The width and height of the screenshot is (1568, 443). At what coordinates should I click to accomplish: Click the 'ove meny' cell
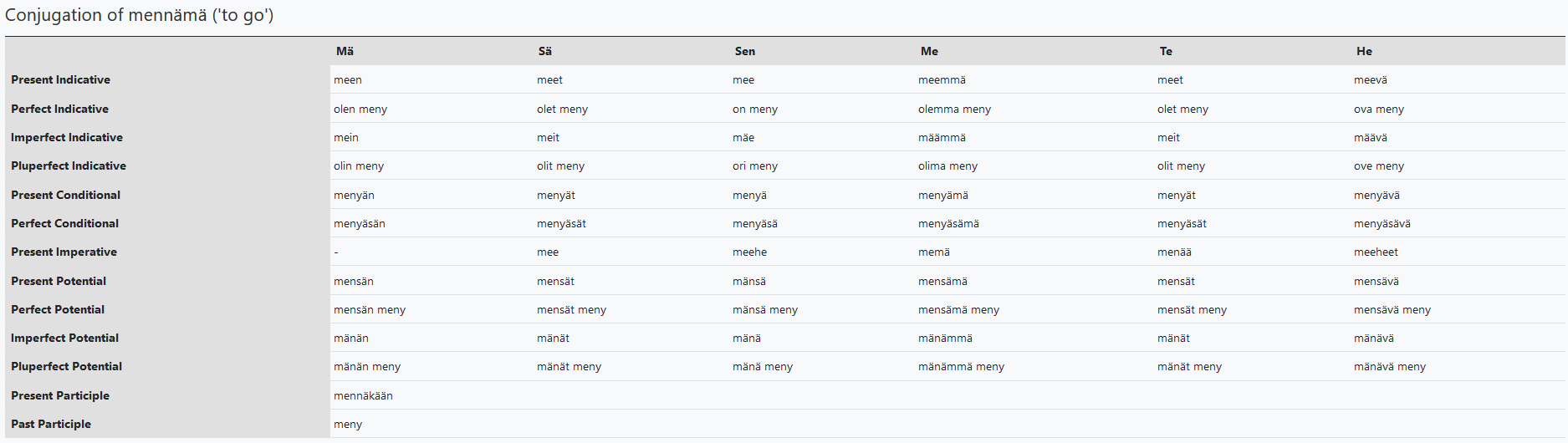1378,166
